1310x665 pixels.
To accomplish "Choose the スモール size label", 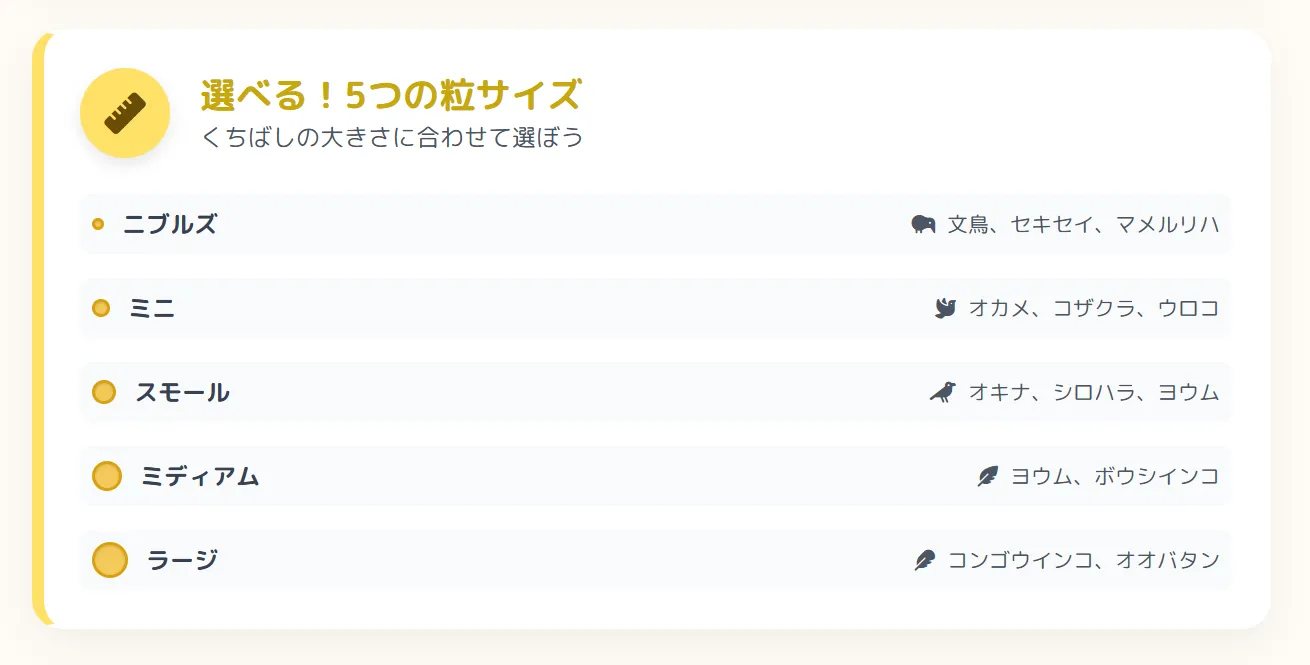I will click(183, 392).
